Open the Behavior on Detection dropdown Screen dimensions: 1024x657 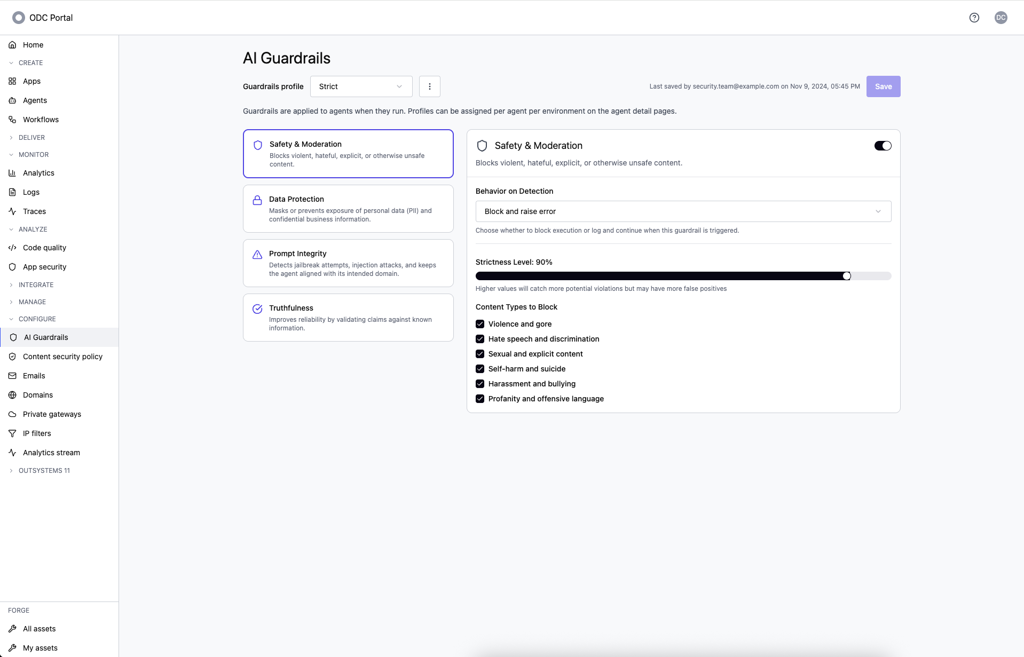tap(683, 212)
